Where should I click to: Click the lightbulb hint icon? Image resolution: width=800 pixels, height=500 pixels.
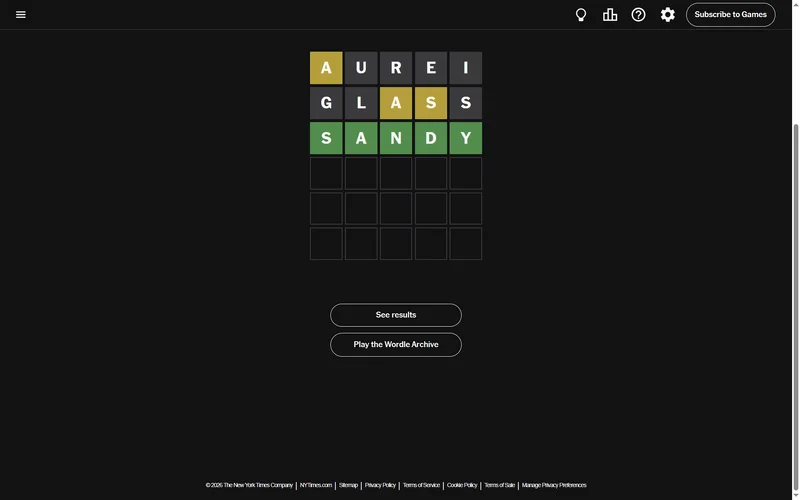coord(581,15)
